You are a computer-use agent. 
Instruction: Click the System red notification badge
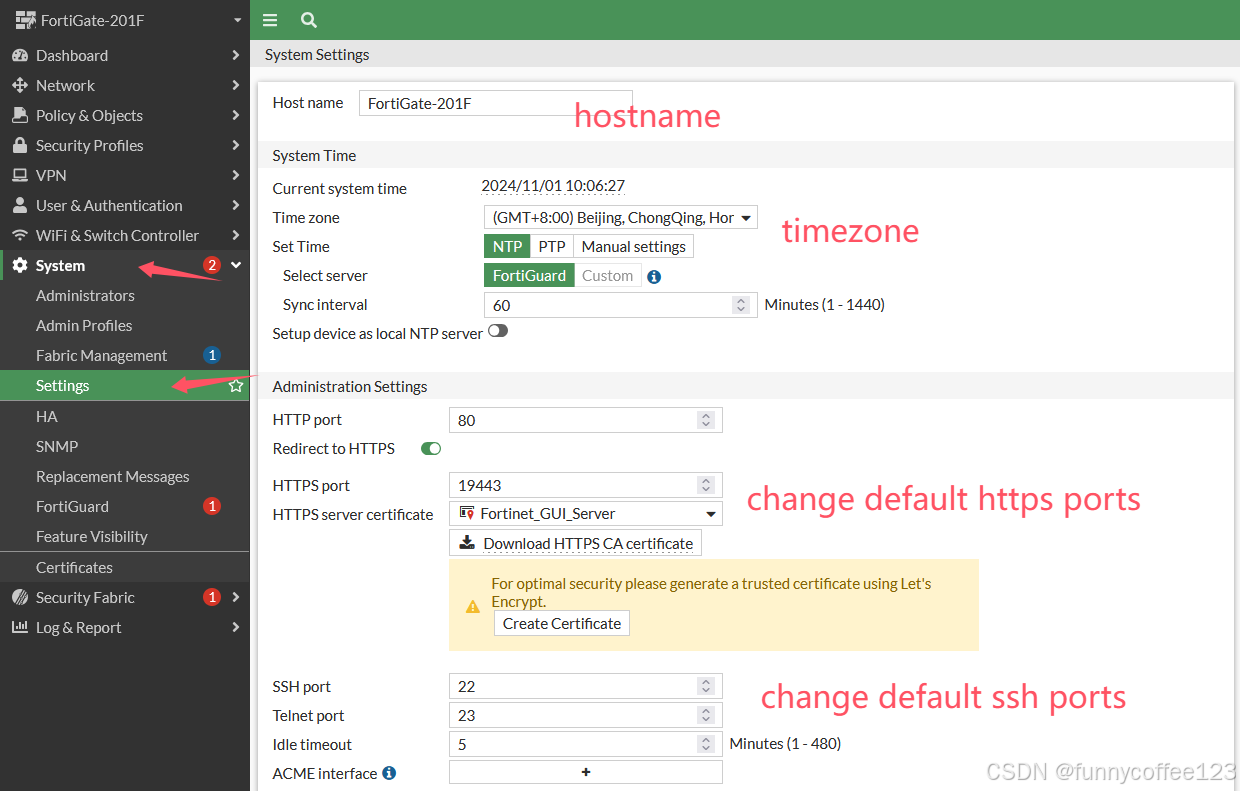(x=212, y=265)
